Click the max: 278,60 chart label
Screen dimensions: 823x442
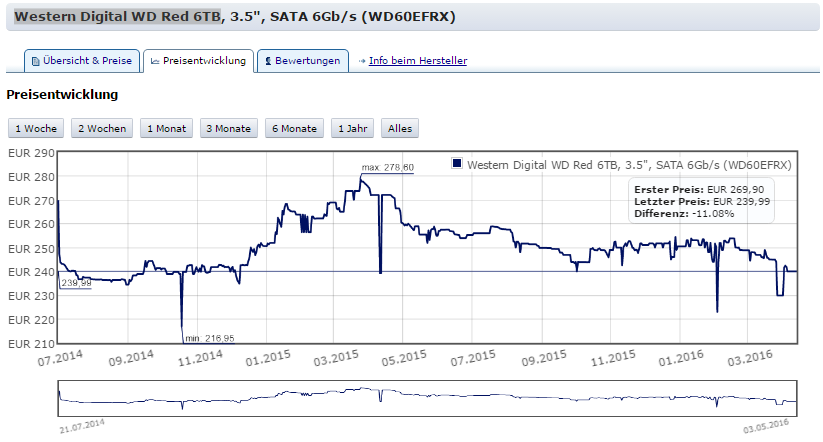(x=387, y=167)
